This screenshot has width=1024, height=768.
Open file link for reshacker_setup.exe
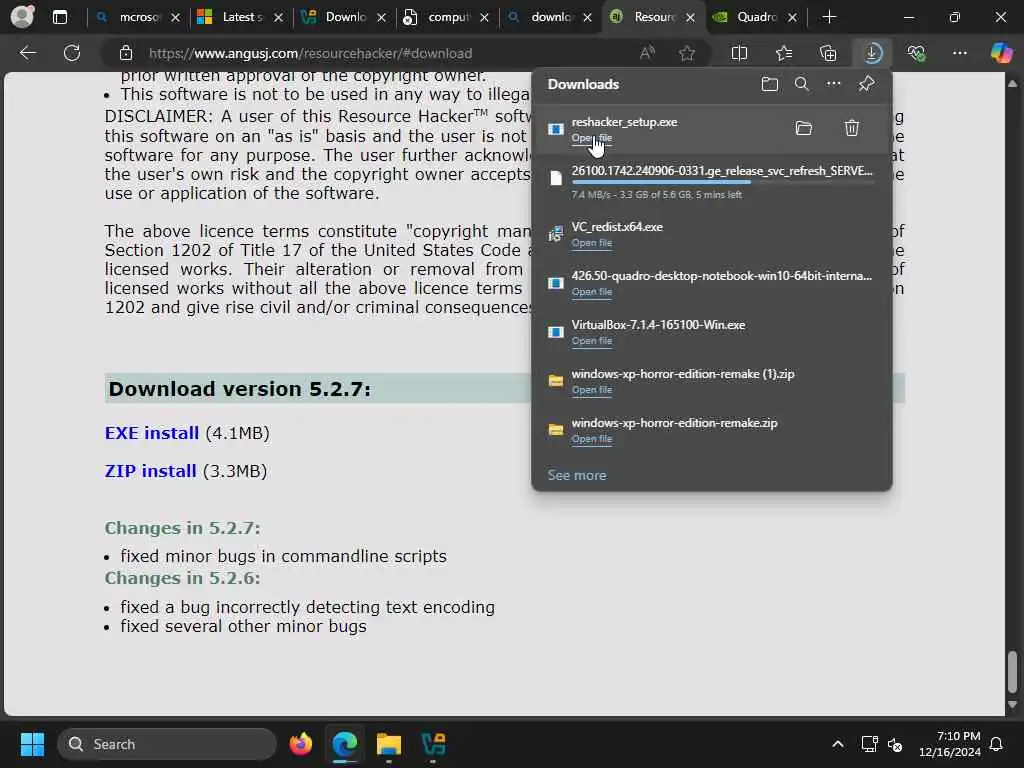tap(592, 138)
